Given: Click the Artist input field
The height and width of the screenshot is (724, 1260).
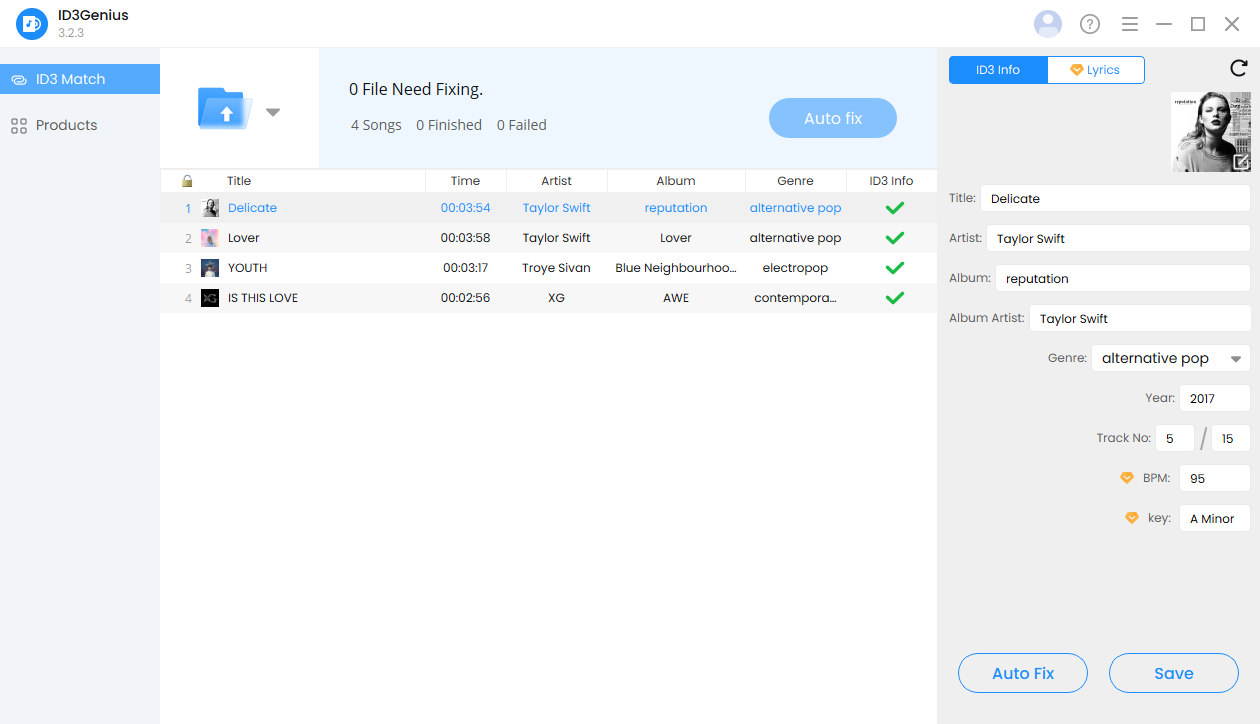Looking at the screenshot, I should 1118,238.
